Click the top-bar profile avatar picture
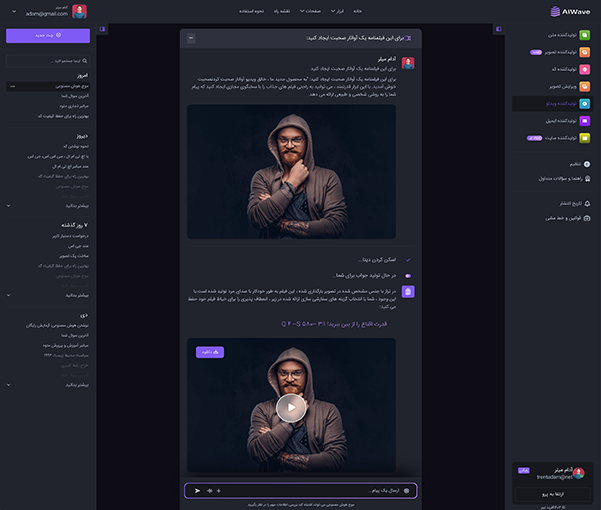Screen dimensions: 601x510 pyautogui.click(x=80, y=11)
